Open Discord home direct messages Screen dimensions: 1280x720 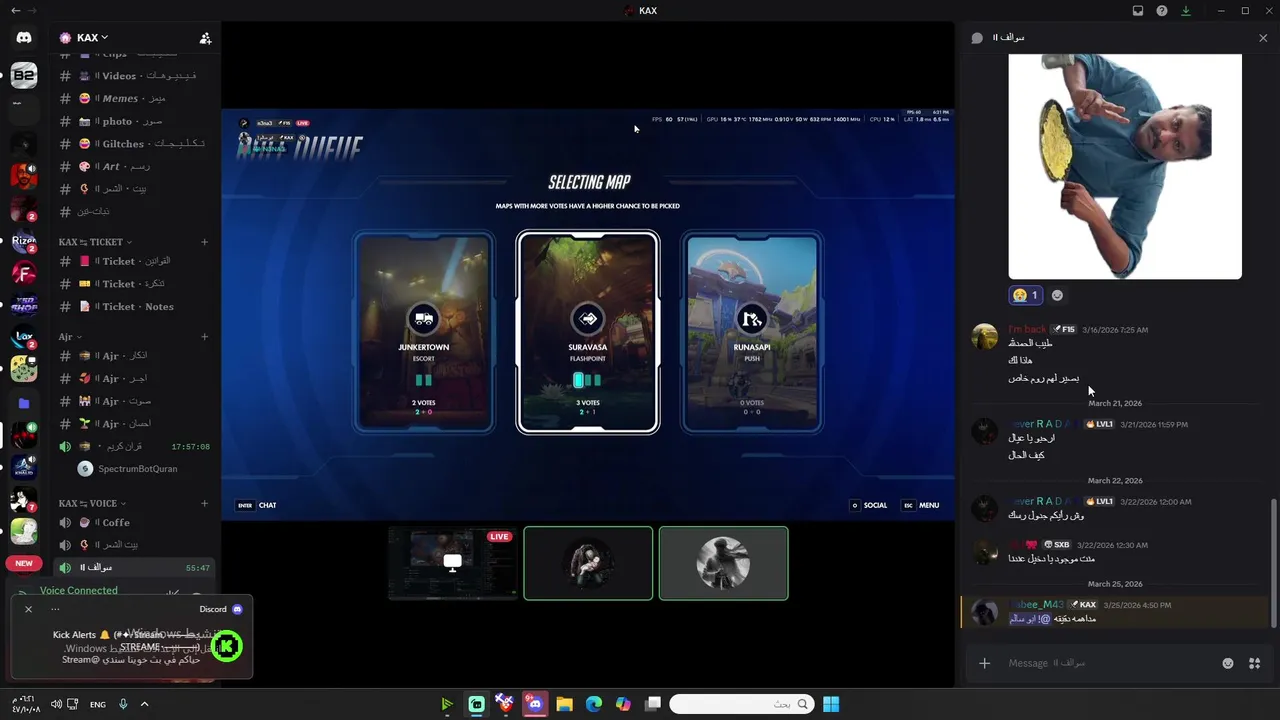click(x=24, y=38)
